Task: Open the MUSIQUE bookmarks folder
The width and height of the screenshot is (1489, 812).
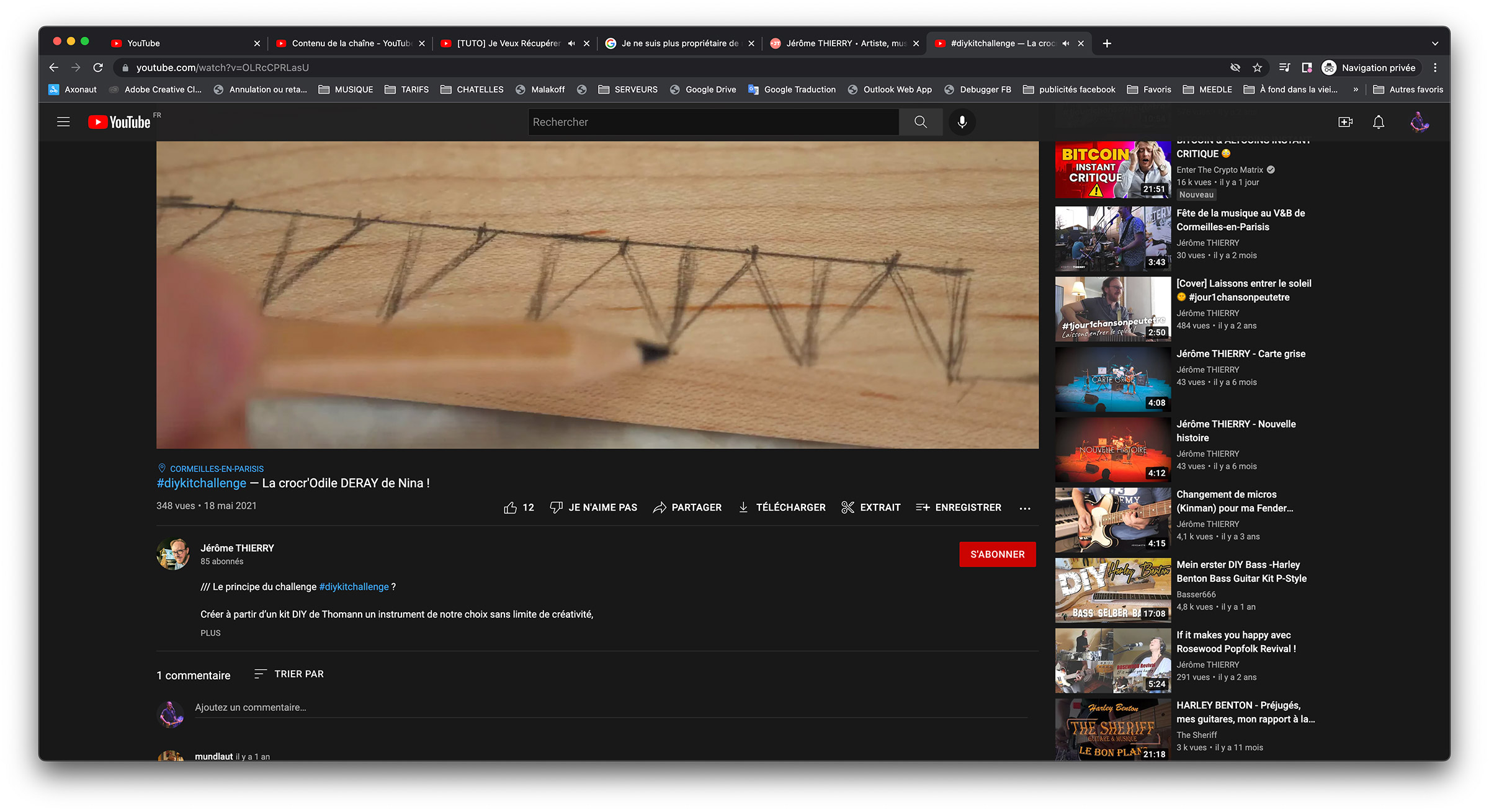Action: 346,89
